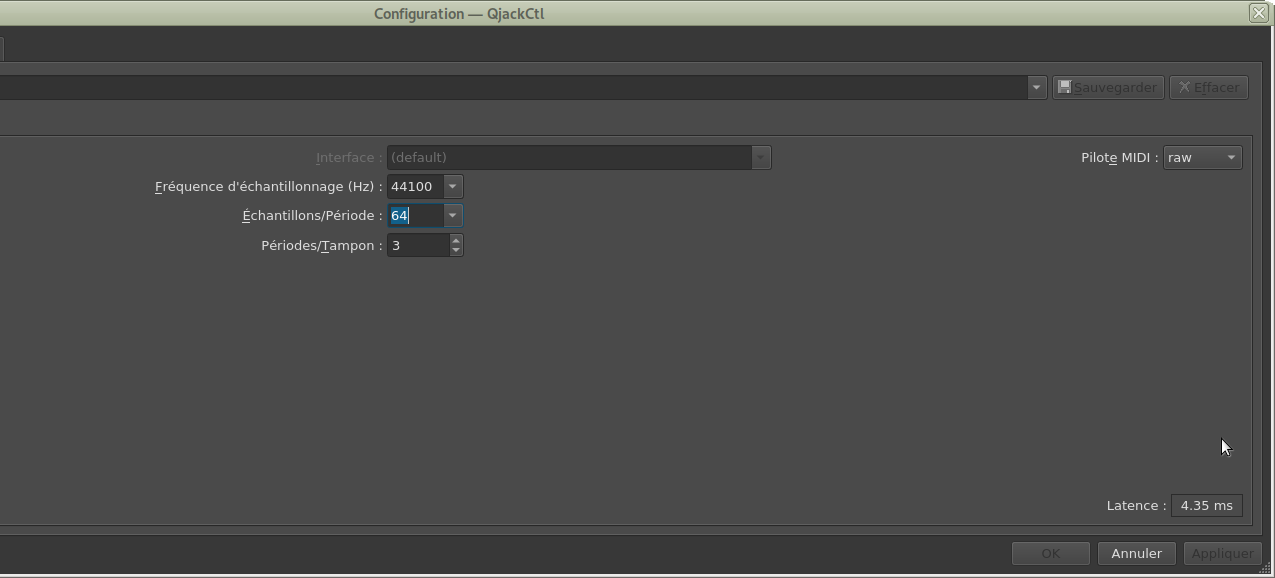Decrease Périodes/Tampon with down arrow
The image size is (1275, 578).
(x=456, y=250)
